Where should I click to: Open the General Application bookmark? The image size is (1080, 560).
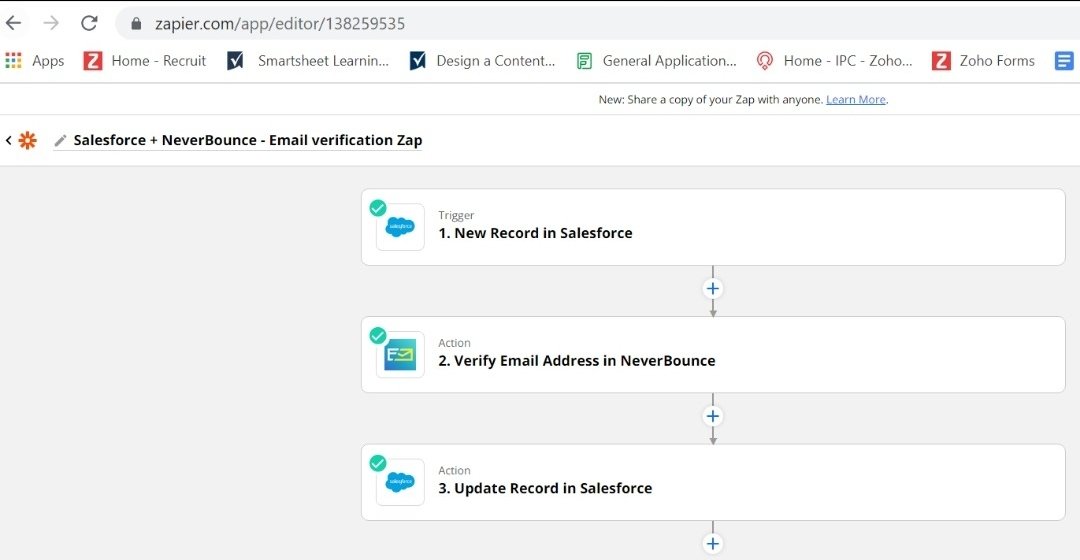pos(656,61)
